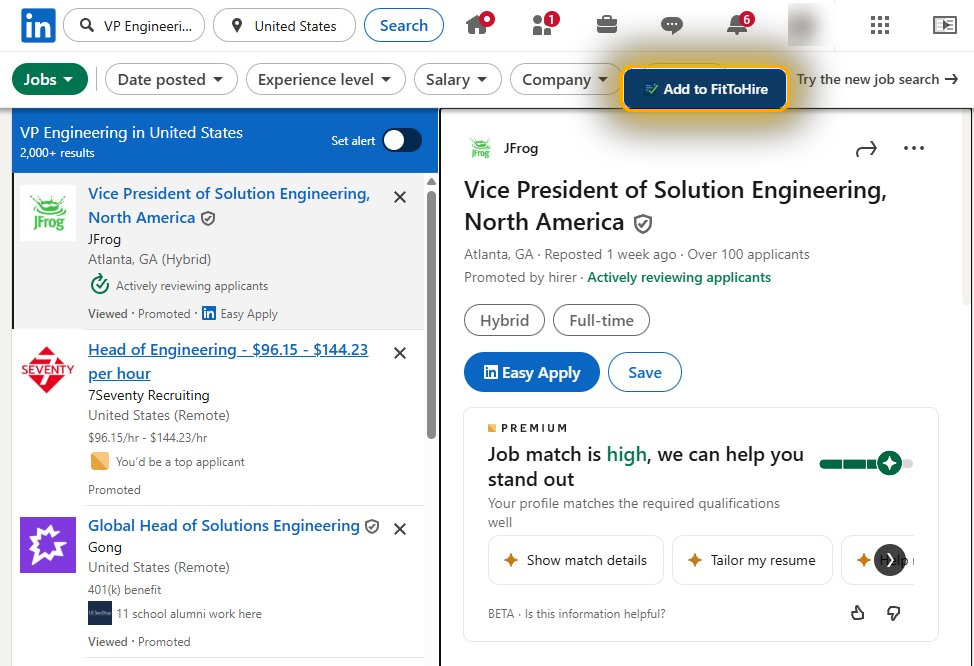Open the Date posted dropdown
This screenshot has width=974, height=666.
[x=171, y=80]
